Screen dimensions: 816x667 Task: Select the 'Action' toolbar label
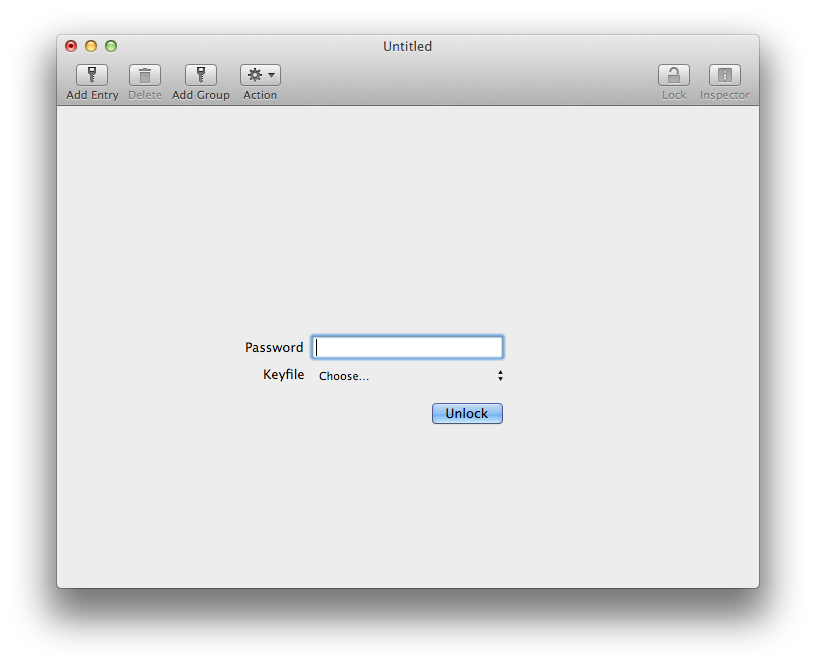tap(260, 95)
